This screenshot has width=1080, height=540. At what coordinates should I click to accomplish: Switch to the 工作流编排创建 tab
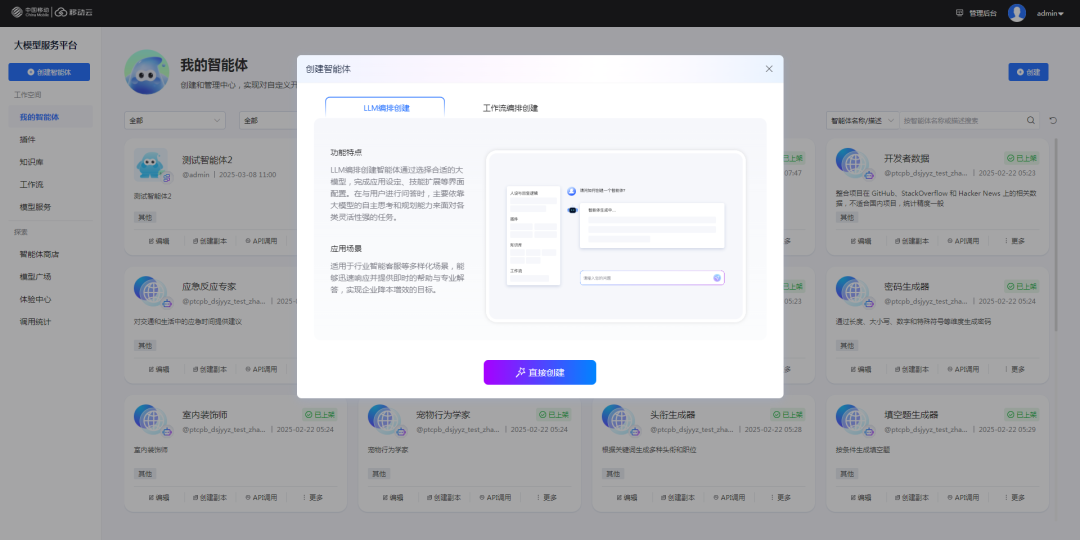click(510, 108)
